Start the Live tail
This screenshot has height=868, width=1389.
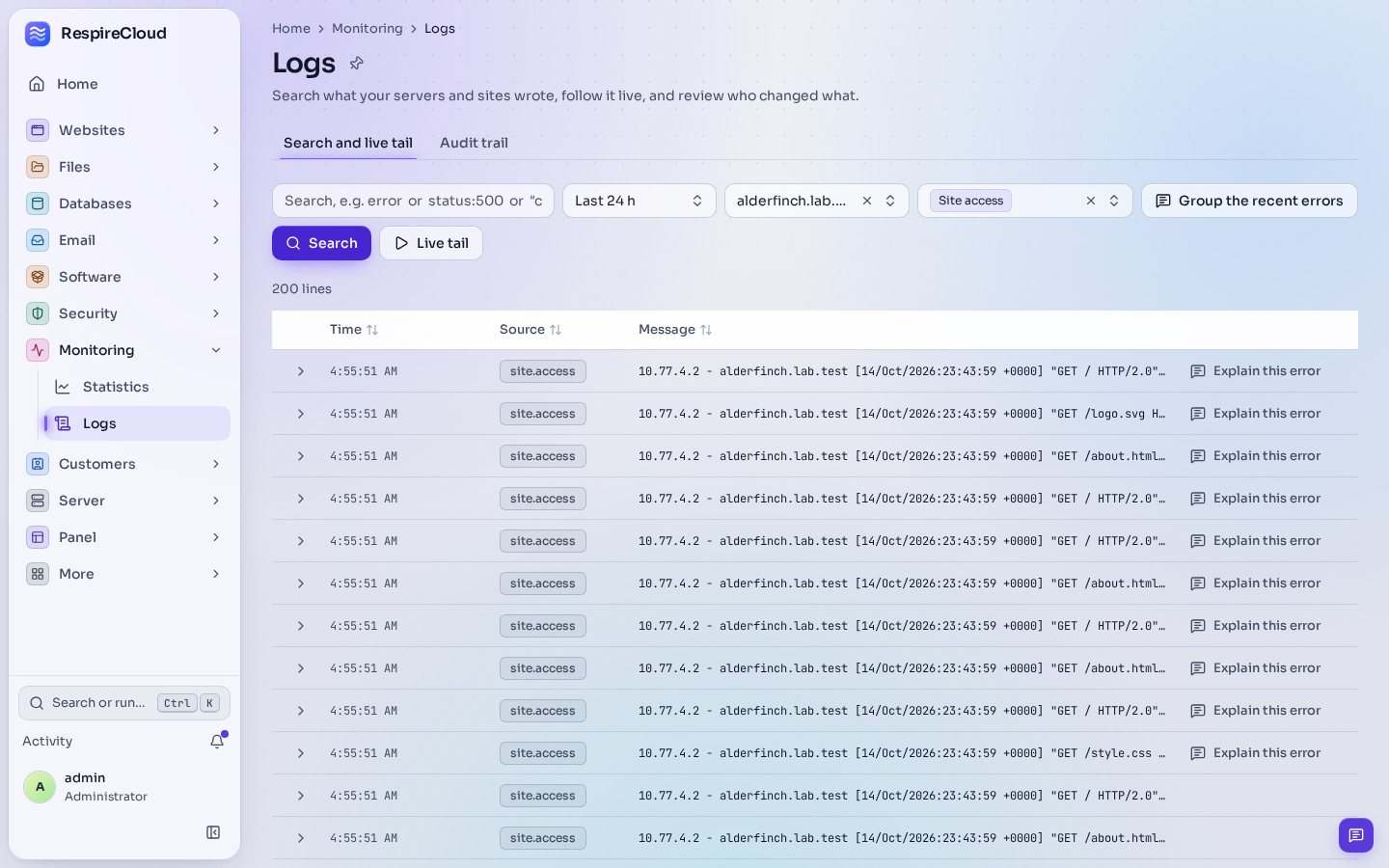pos(431,243)
